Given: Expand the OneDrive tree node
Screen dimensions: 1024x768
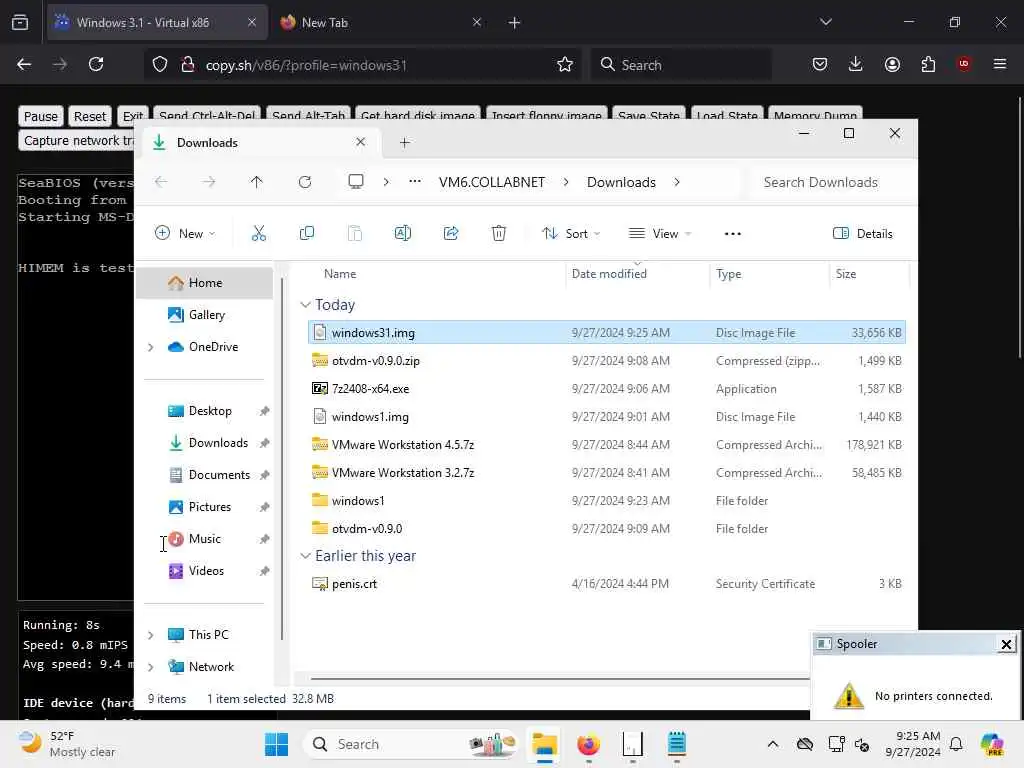Looking at the screenshot, I should pyautogui.click(x=151, y=347).
